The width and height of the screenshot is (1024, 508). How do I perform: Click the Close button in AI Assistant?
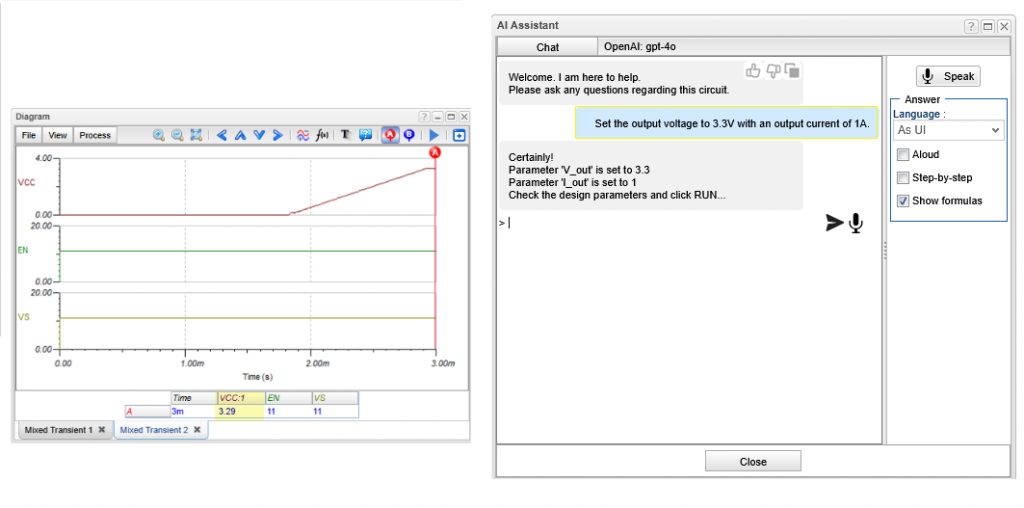coord(753,461)
